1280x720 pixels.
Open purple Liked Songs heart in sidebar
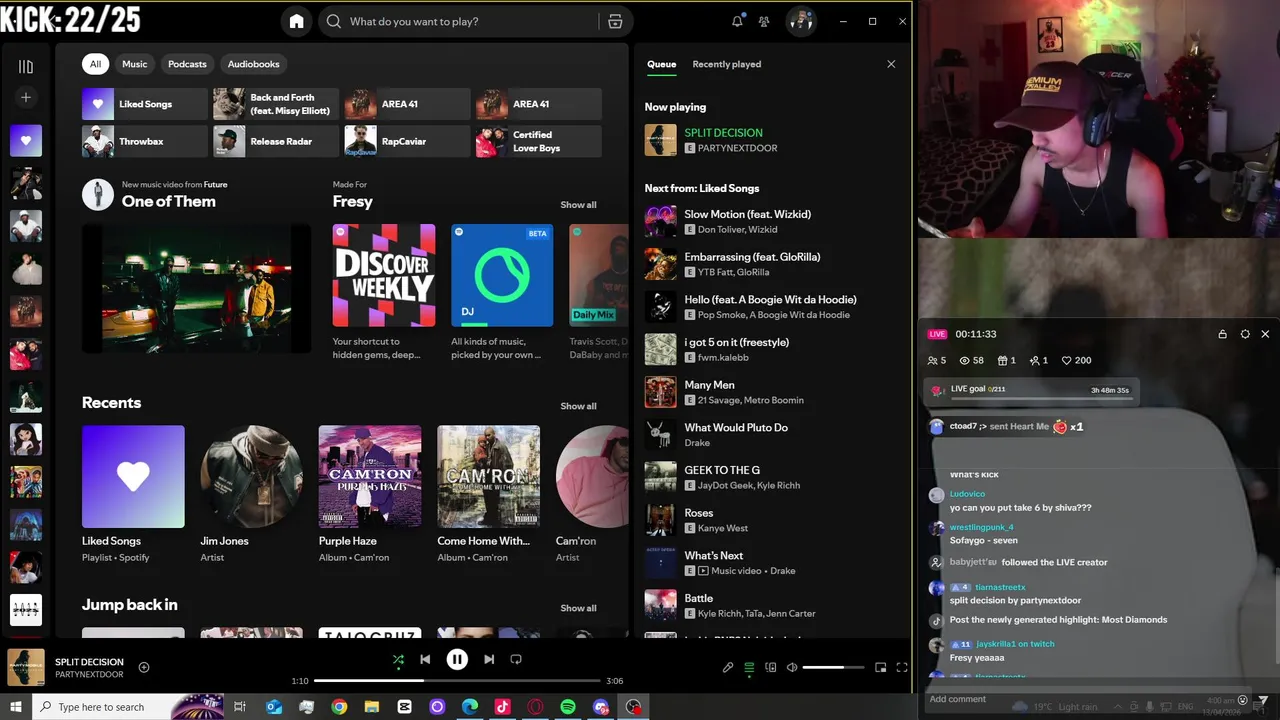coord(26,141)
